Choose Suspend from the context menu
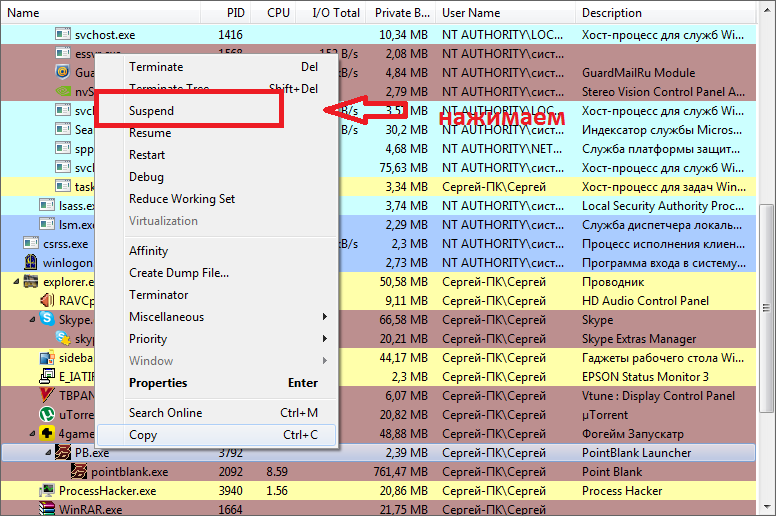The height and width of the screenshot is (516, 776). point(218,111)
